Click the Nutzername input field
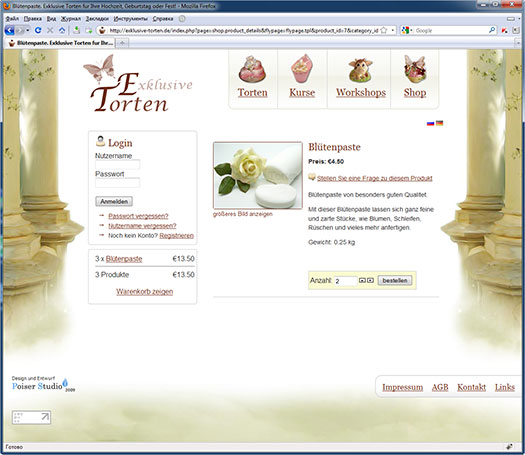Viewport: 525px width, 455px height. [x=118, y=164]
